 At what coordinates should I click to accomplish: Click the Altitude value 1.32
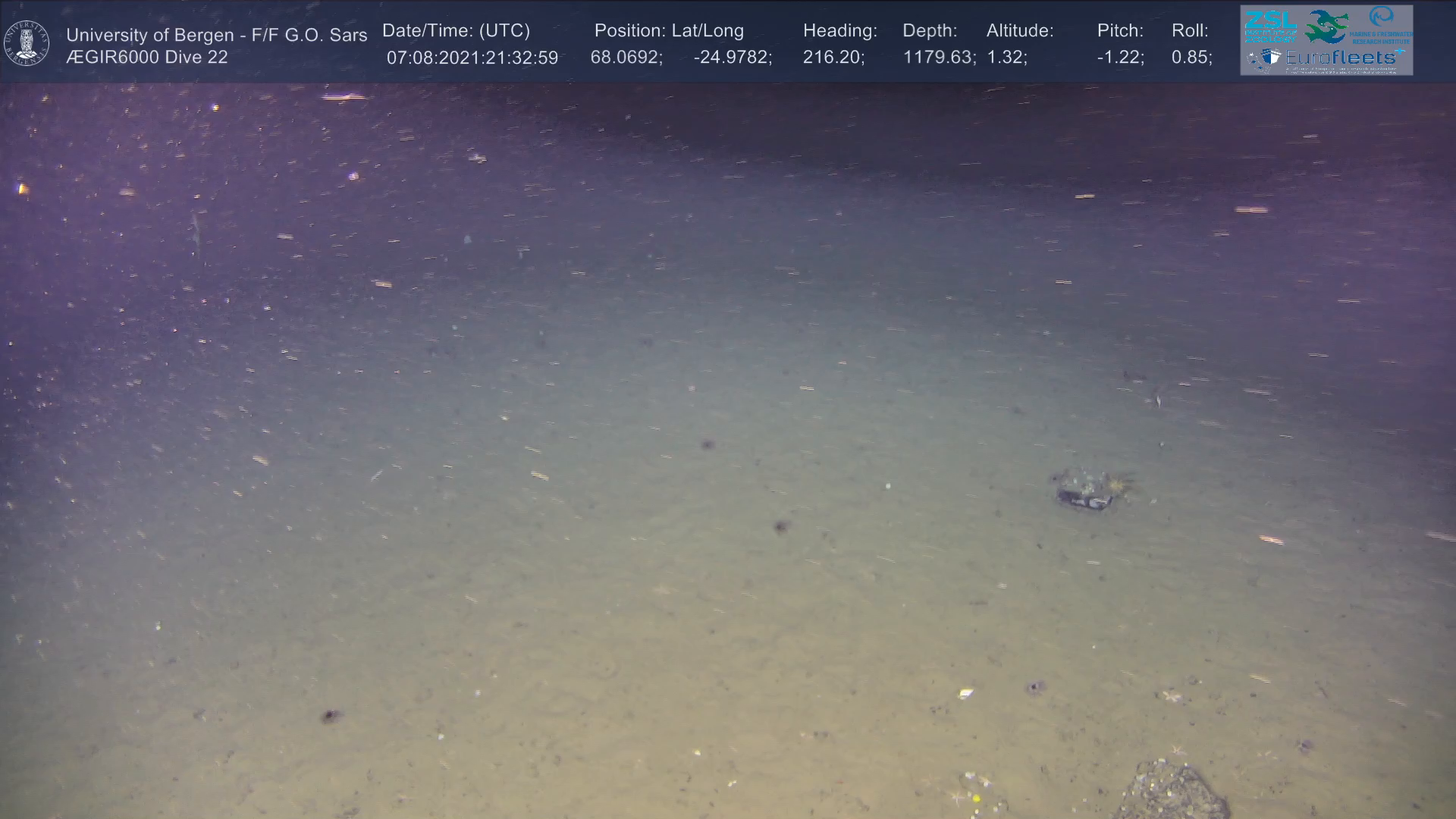pyautogui.click(x=1006, y=58)
